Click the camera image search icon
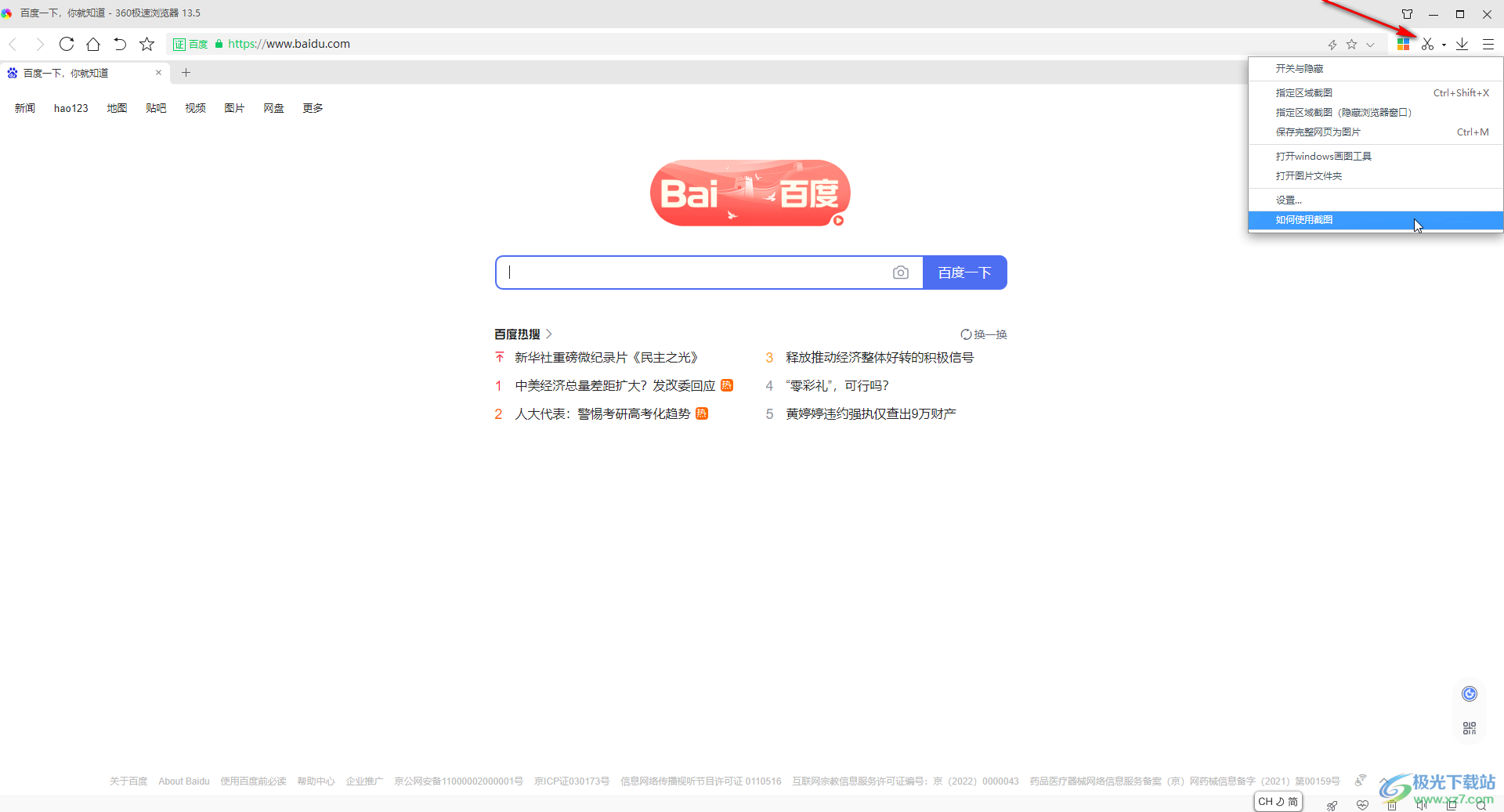1504x812 pixels. click(x=901, y=272)
